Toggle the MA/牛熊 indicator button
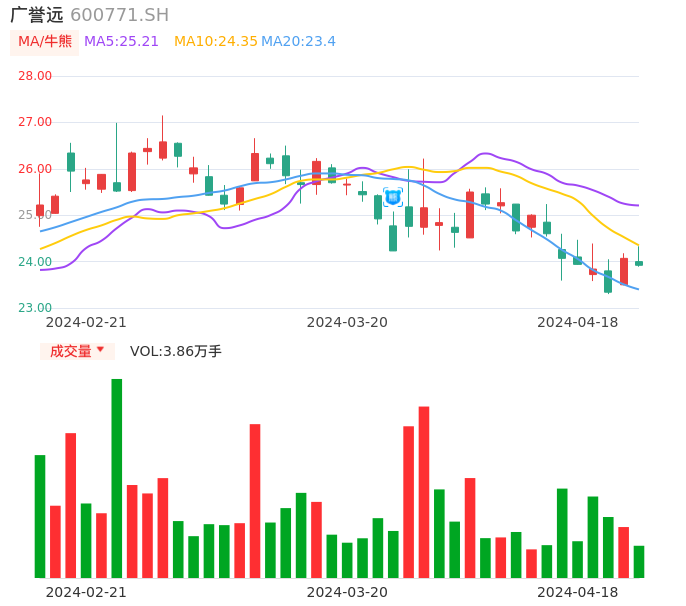Viewport: 686px width, 606px height. tap(45, 42)
